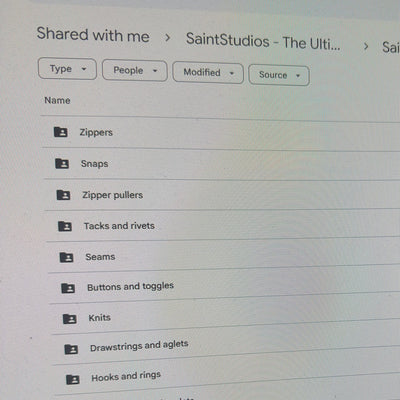Select the Hooks and rings folder name
The width and height of the screenshot is (400, 400).
point(126,376)
